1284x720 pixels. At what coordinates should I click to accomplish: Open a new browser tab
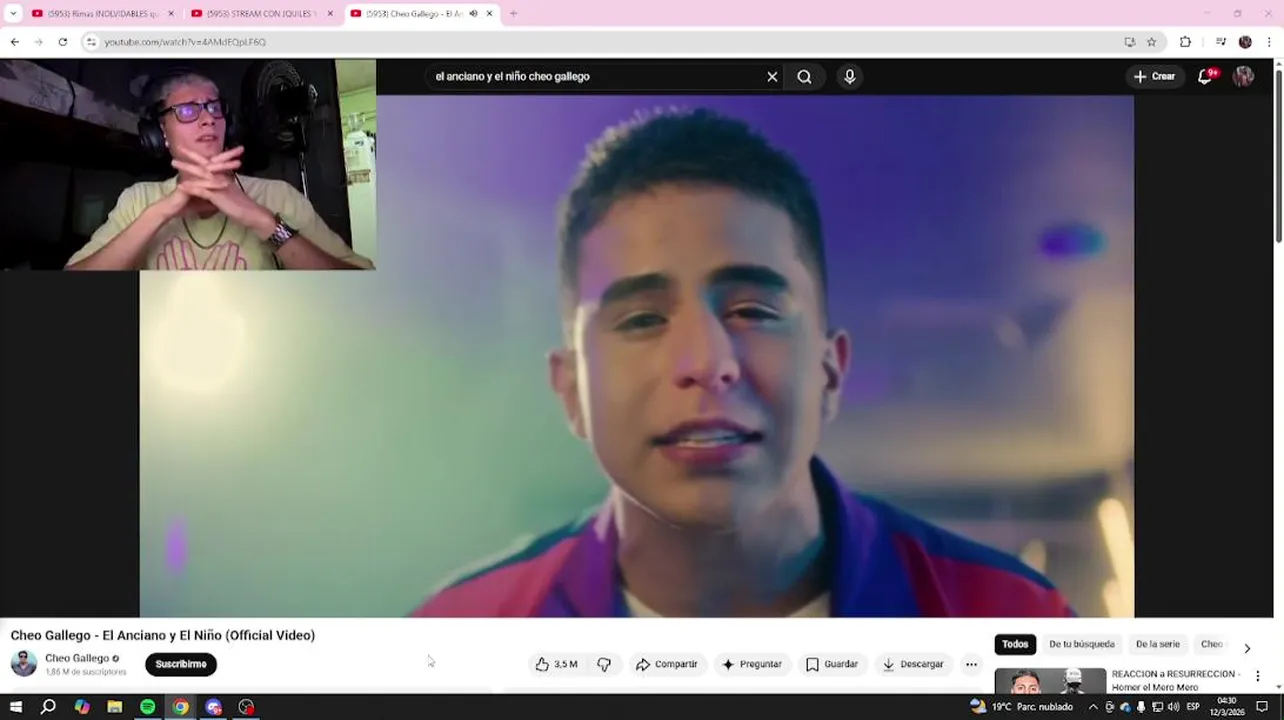(x=514, y=14)
